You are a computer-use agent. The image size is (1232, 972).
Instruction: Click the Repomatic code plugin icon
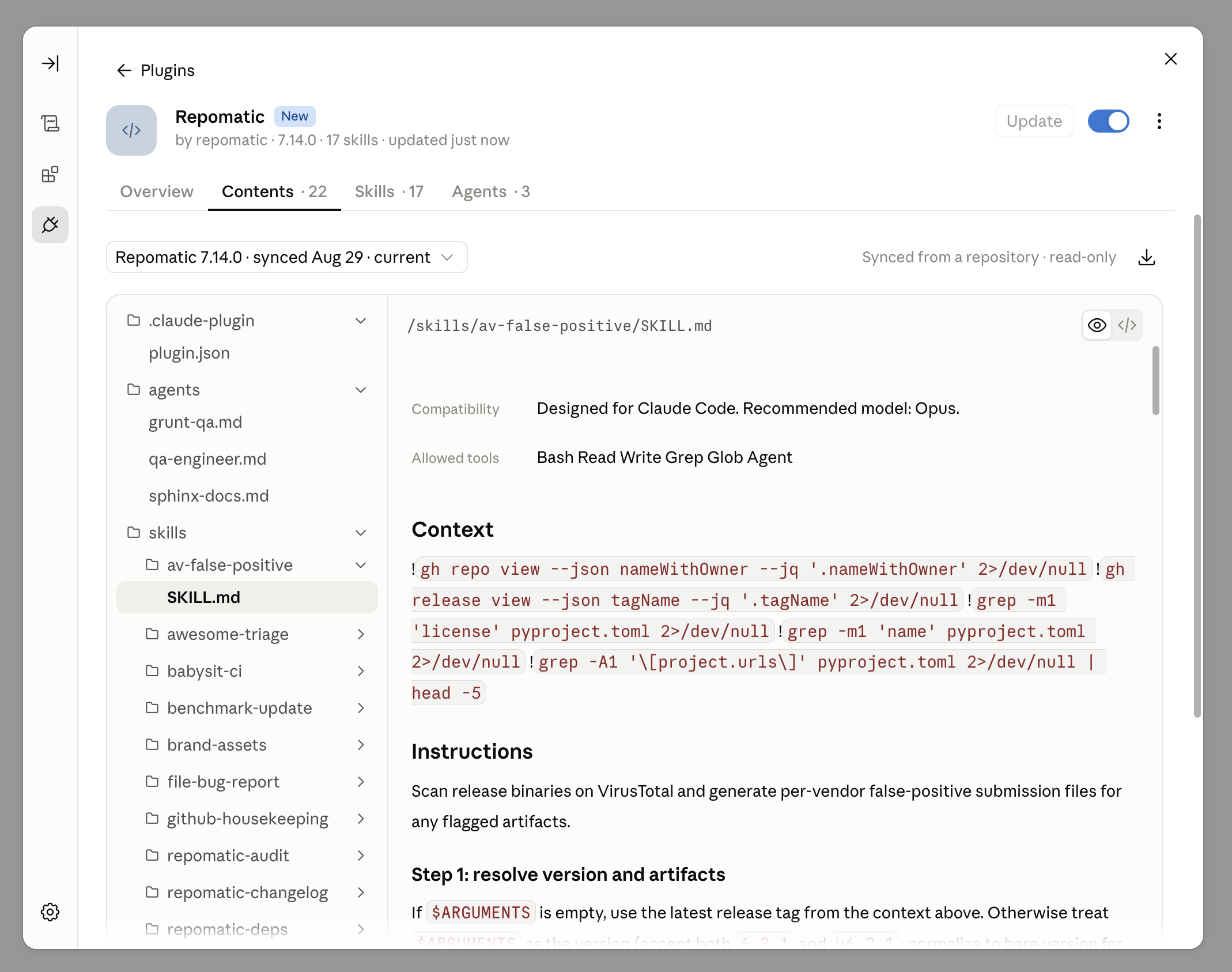click(131, 130)
